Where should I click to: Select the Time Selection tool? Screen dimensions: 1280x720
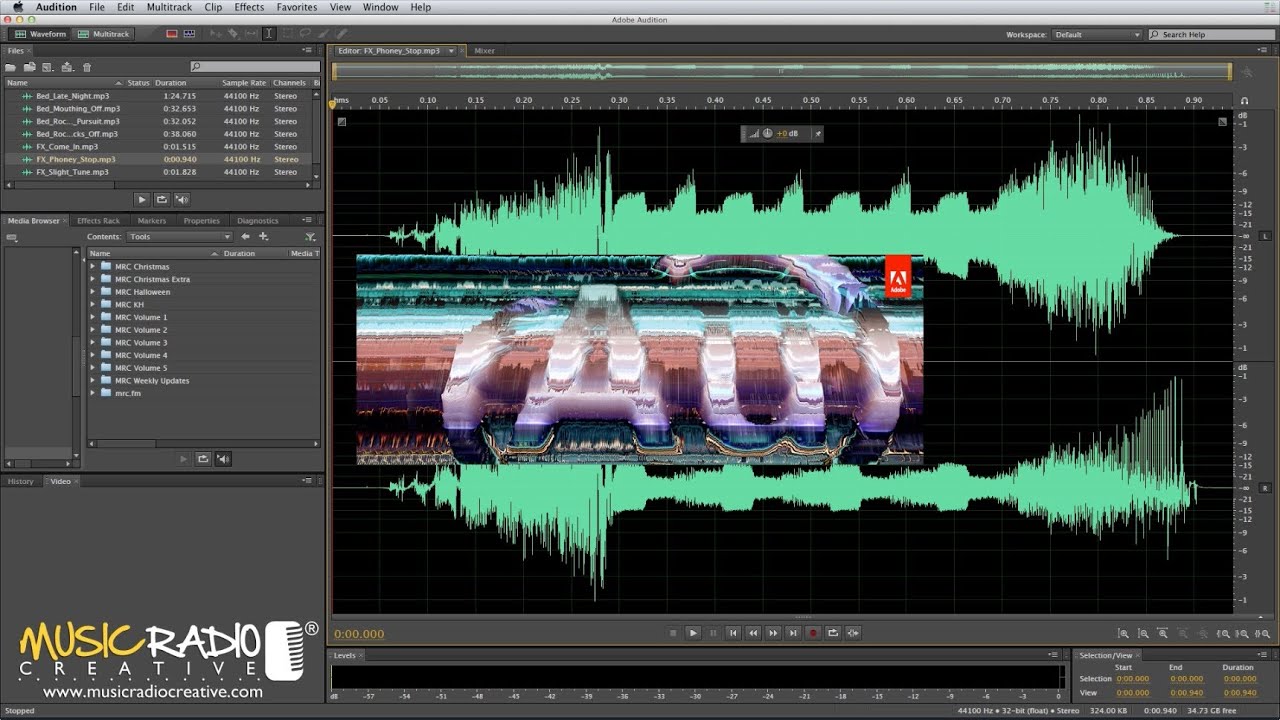coord(269,34)
